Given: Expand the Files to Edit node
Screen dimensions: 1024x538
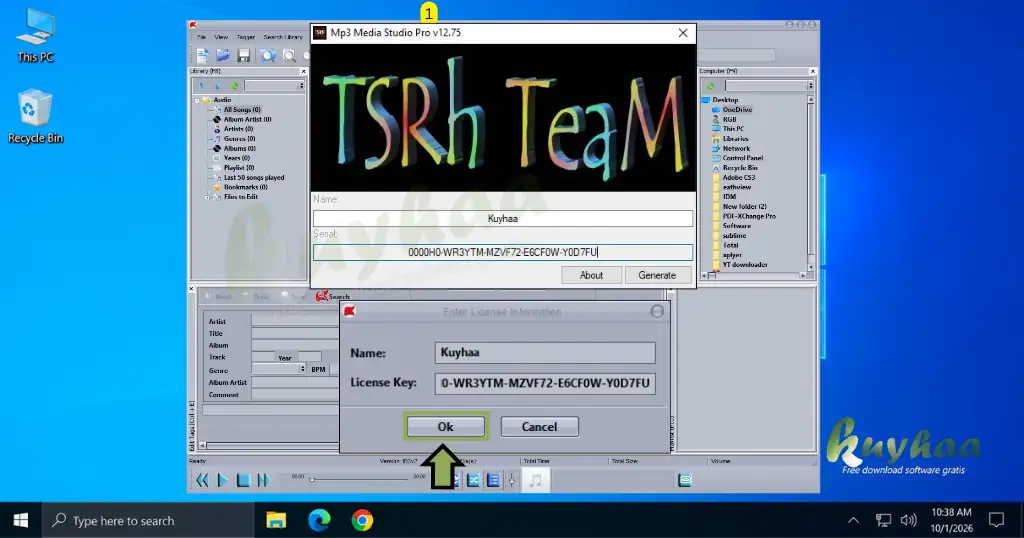Looking at the screenshot, I should click(207, 197).
